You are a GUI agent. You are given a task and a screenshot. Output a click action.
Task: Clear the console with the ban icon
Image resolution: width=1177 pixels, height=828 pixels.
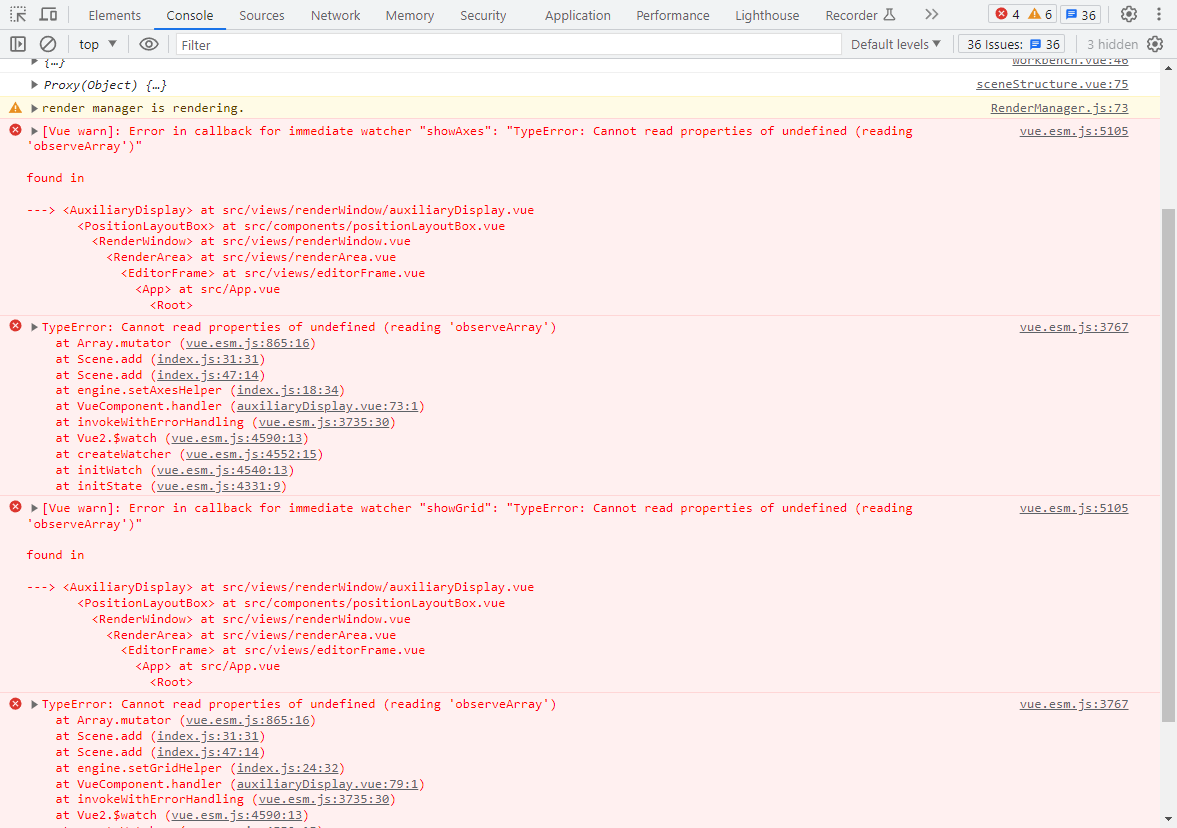coord(48,44)
